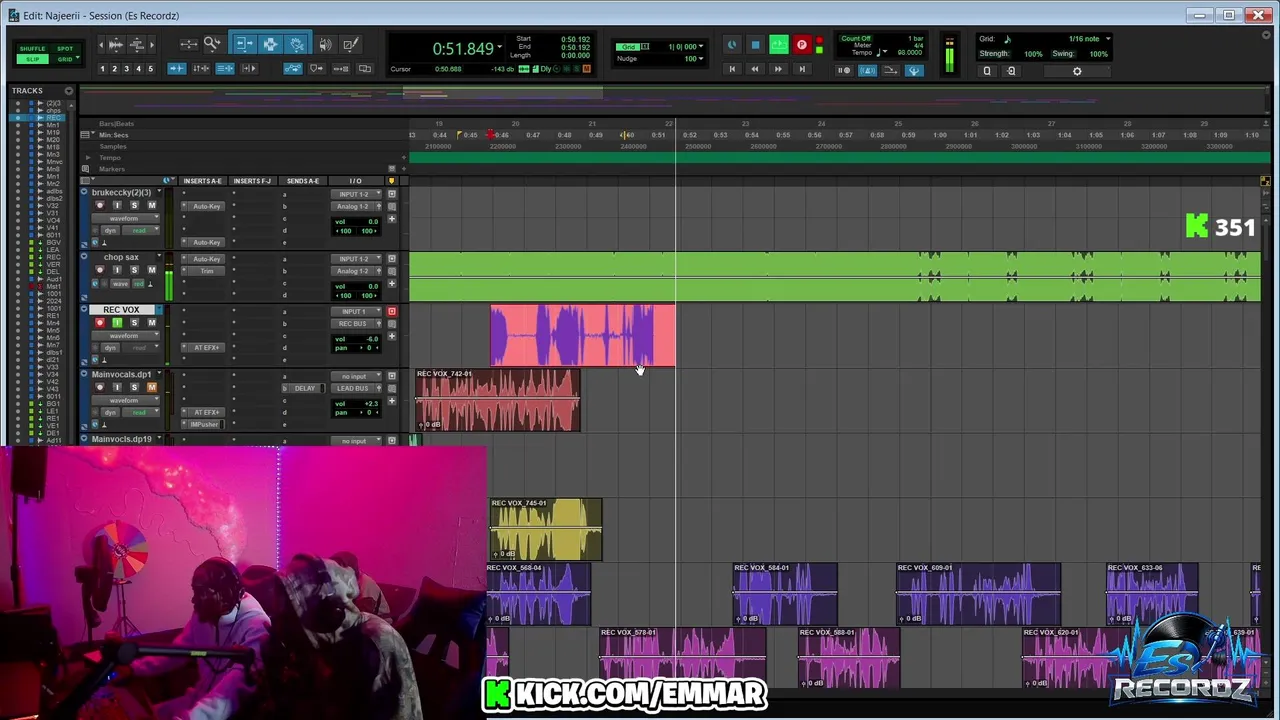Viewport: 1280px width, 720px height.
Task: Open the Grid value dropdown arrow
Action: point(701,46)
